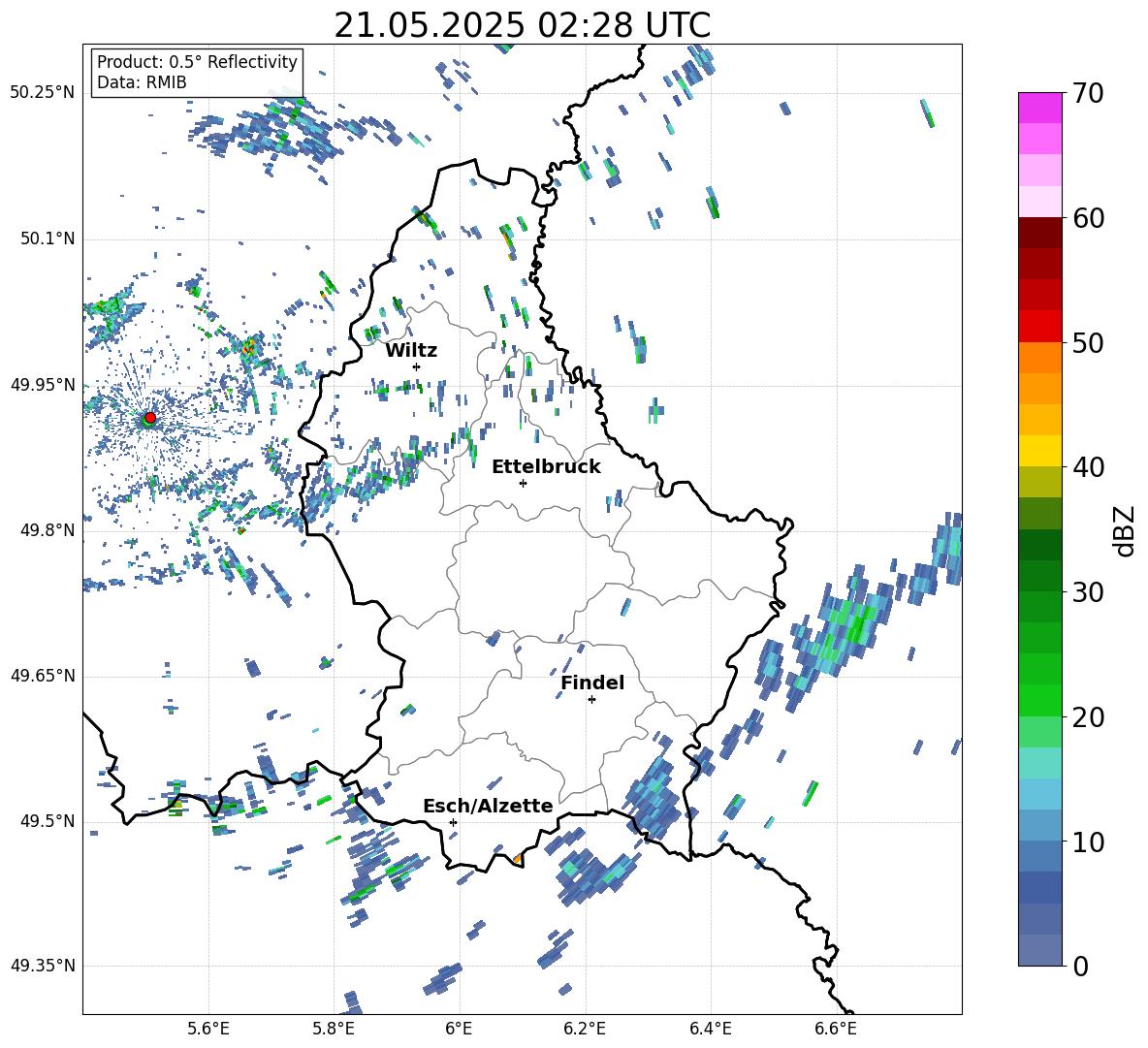Click the colorbar tick label 20
The width and height of the screenshot is (1148, 1048).
point(1088,716)
